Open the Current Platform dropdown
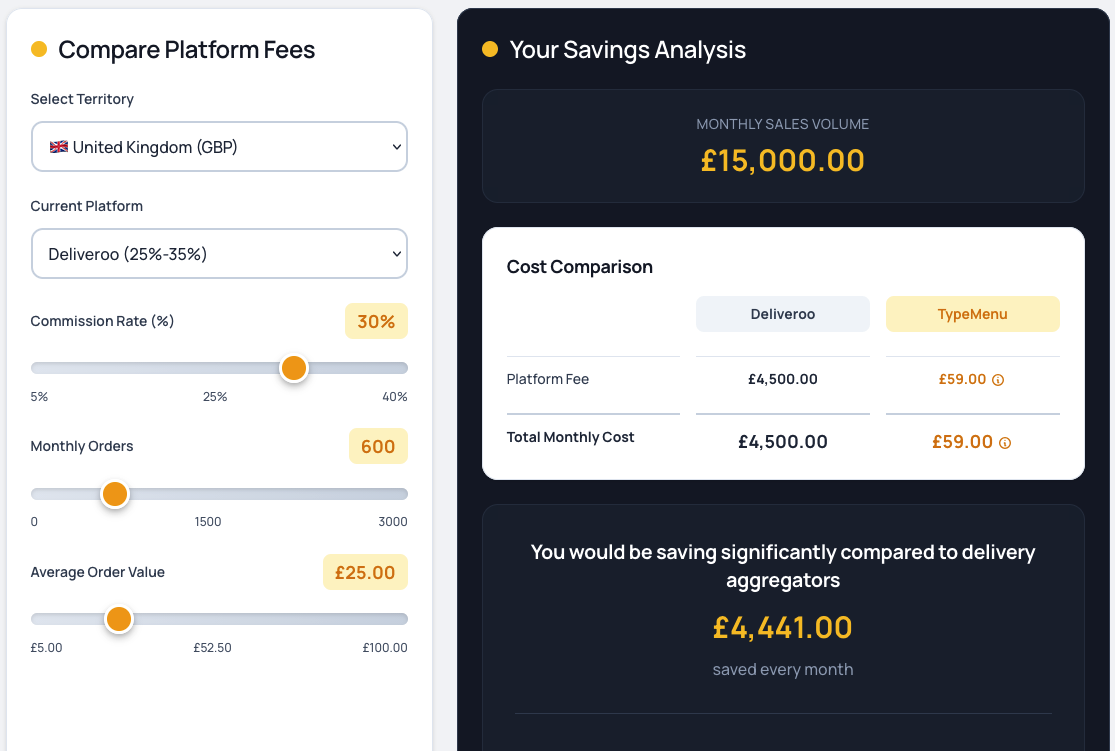This screenshot has height=751, width=1115. click(x=219, y=253)
